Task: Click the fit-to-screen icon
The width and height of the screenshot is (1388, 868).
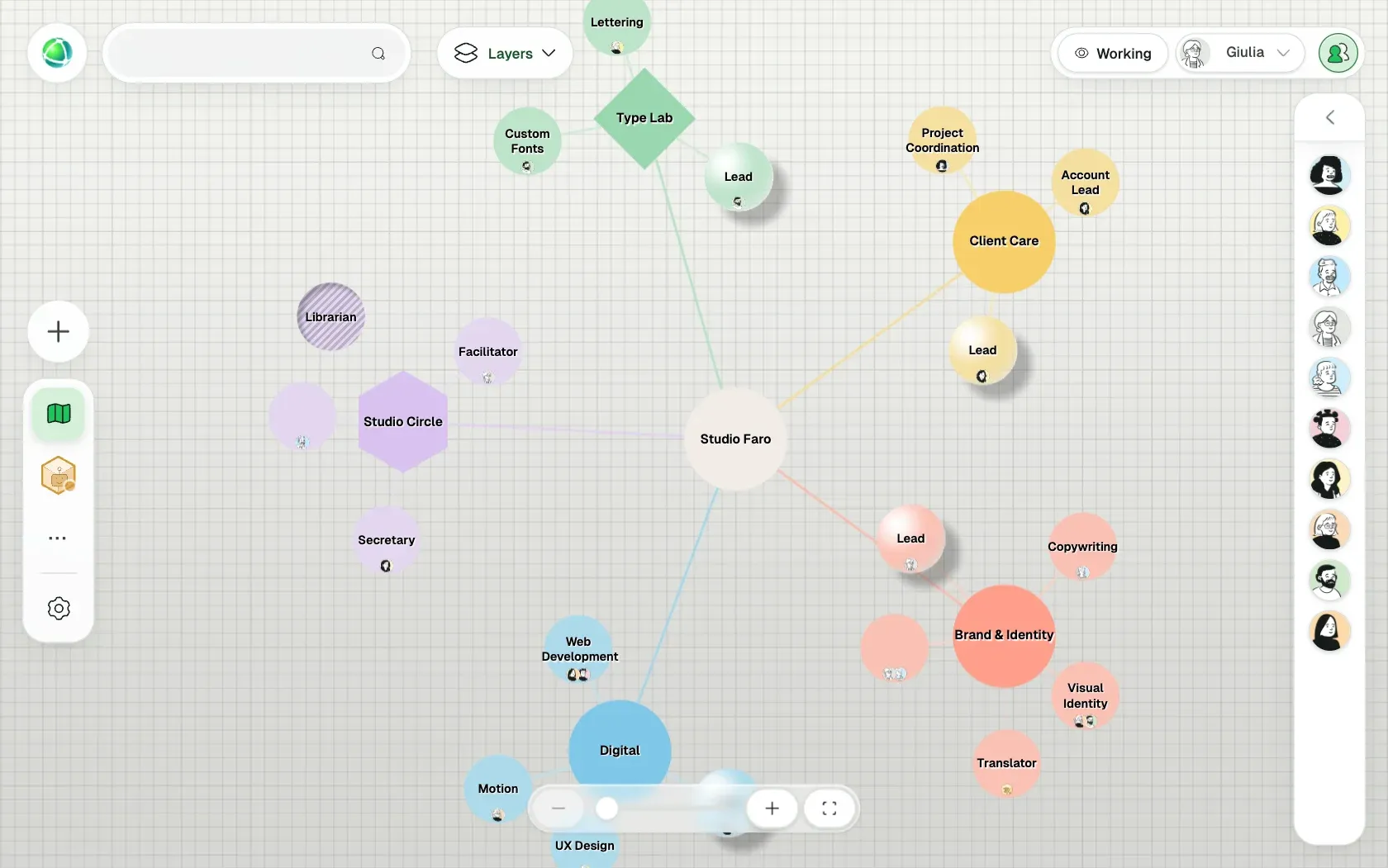Action: [829, 809]
